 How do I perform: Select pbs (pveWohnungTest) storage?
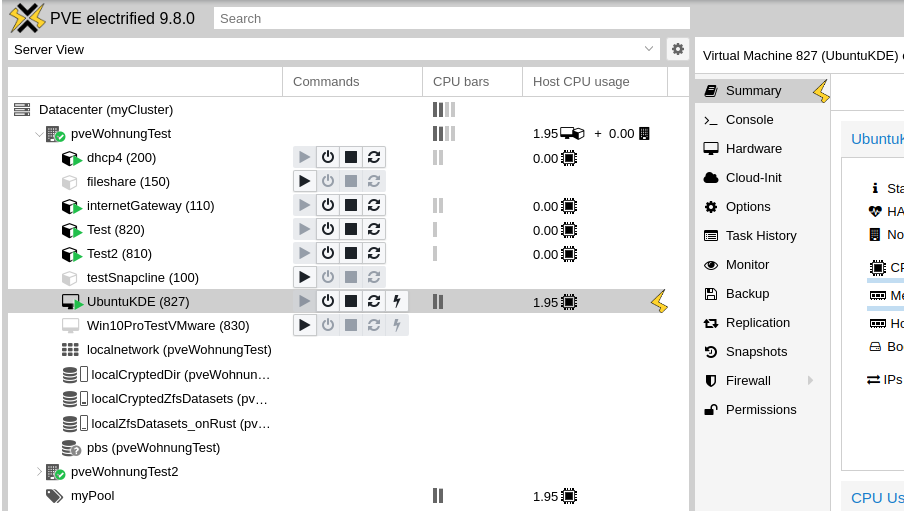[x=153, y=448]
